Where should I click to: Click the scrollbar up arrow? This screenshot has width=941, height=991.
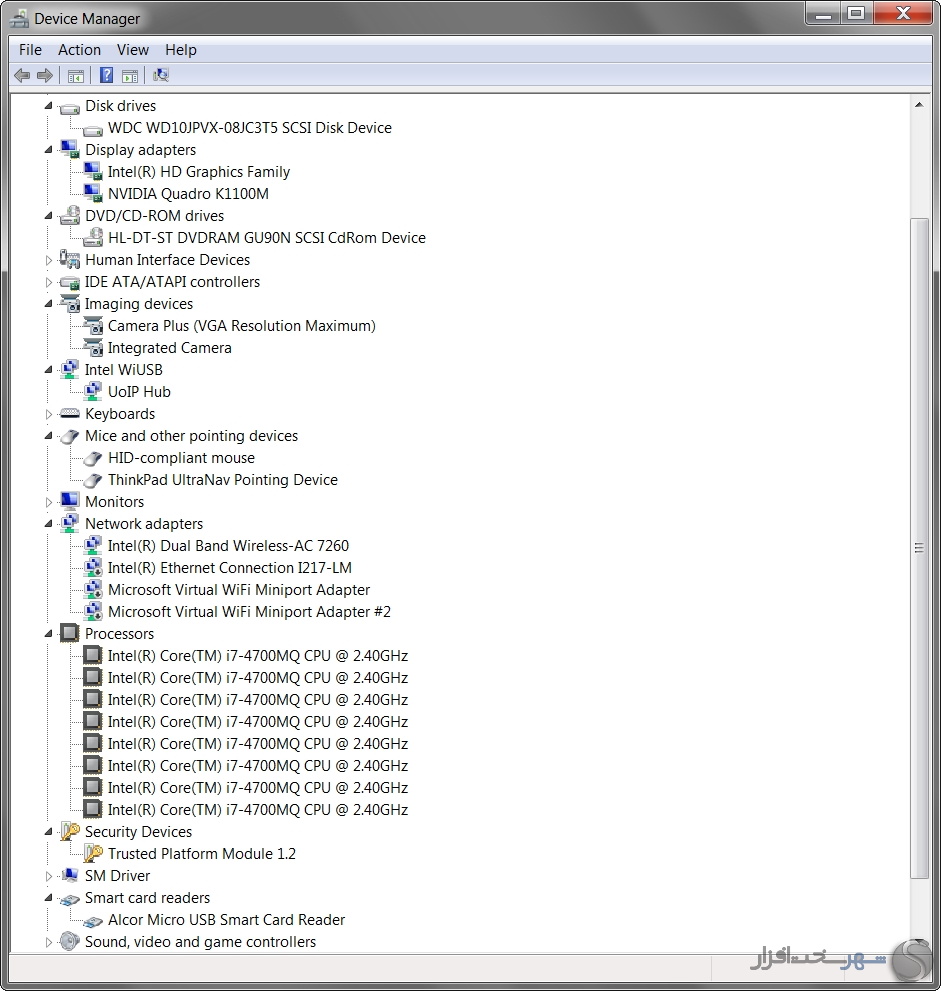[919, 105]
